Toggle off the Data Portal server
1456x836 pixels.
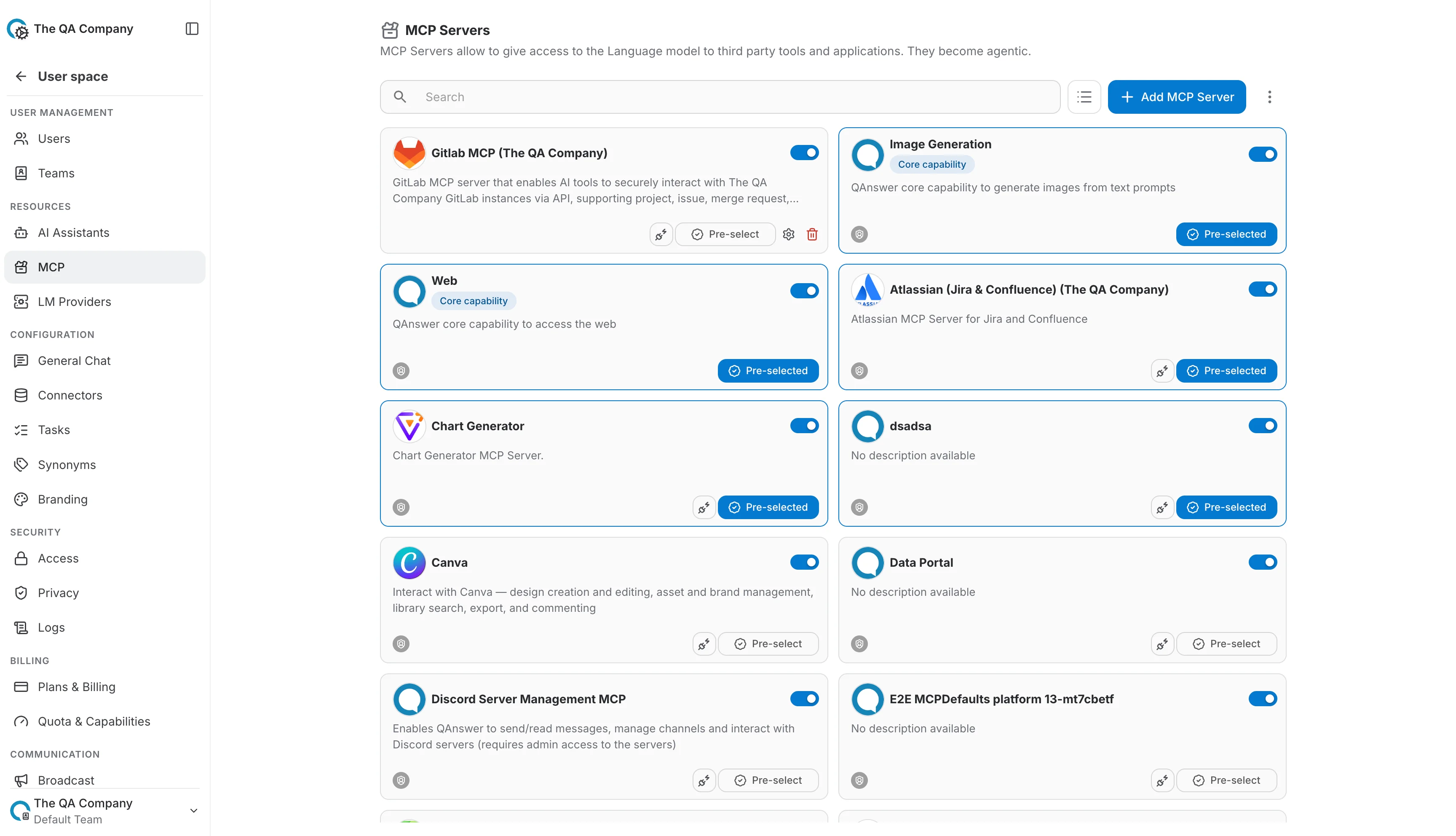[x=1263, y=563]
